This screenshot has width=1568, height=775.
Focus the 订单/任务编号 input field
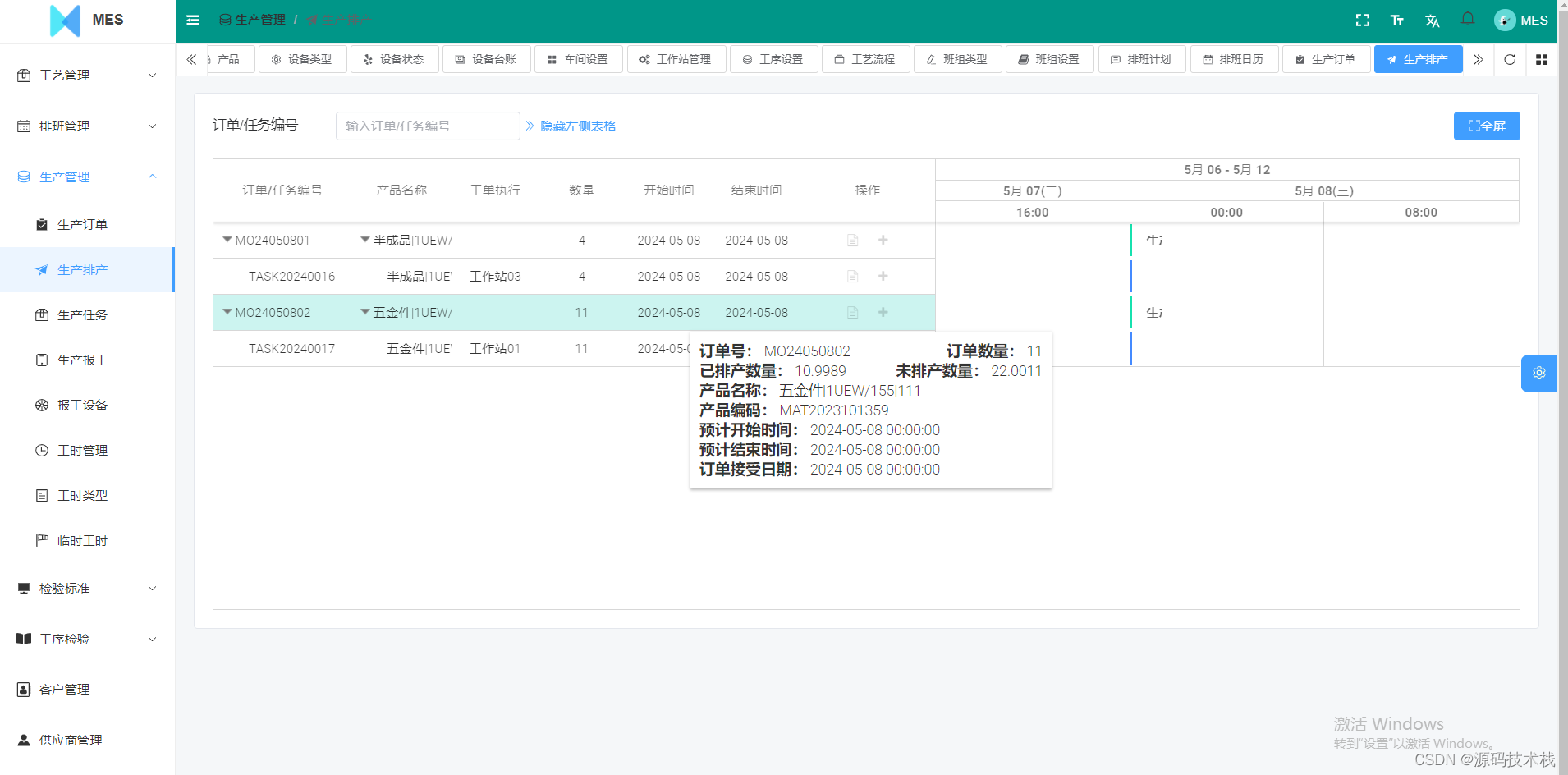(x=428, y=126)
